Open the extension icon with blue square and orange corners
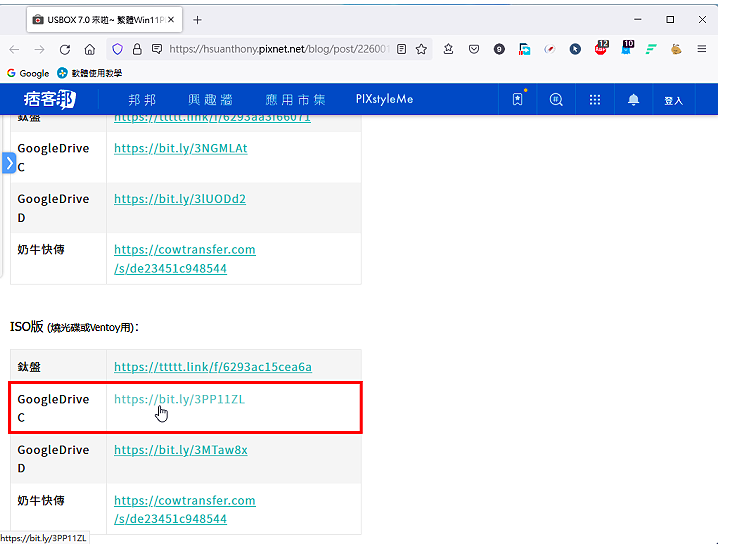Image resolution: width=748 pixels, height=558 pixels. (524, 49)
